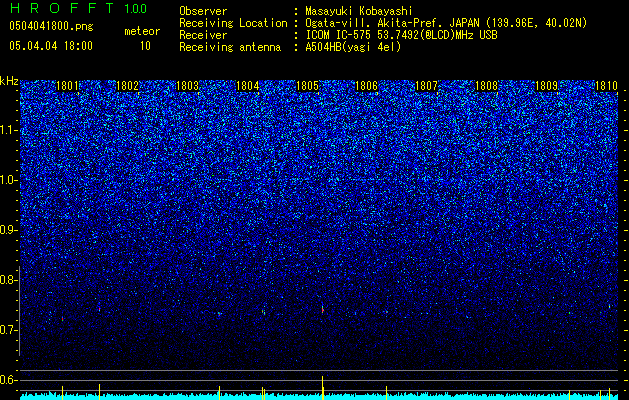Click the 1808 time axis label
This screenshot has height=400, width=629.
(x=486, y=86)
